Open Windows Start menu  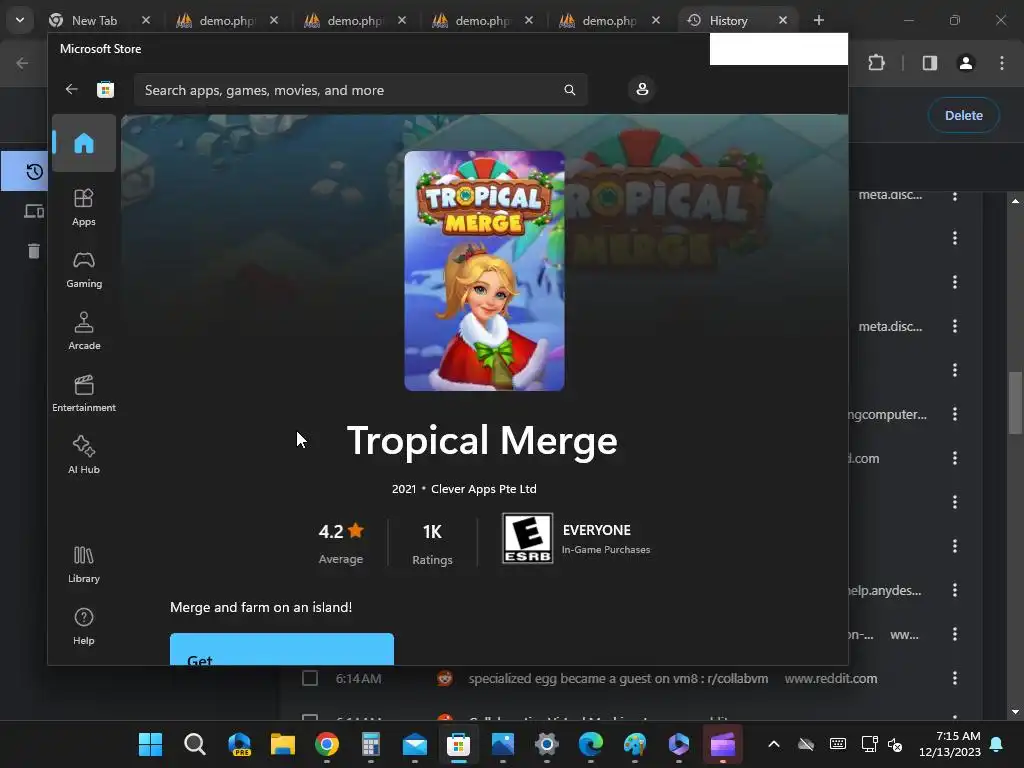click(x=150, y=744)
